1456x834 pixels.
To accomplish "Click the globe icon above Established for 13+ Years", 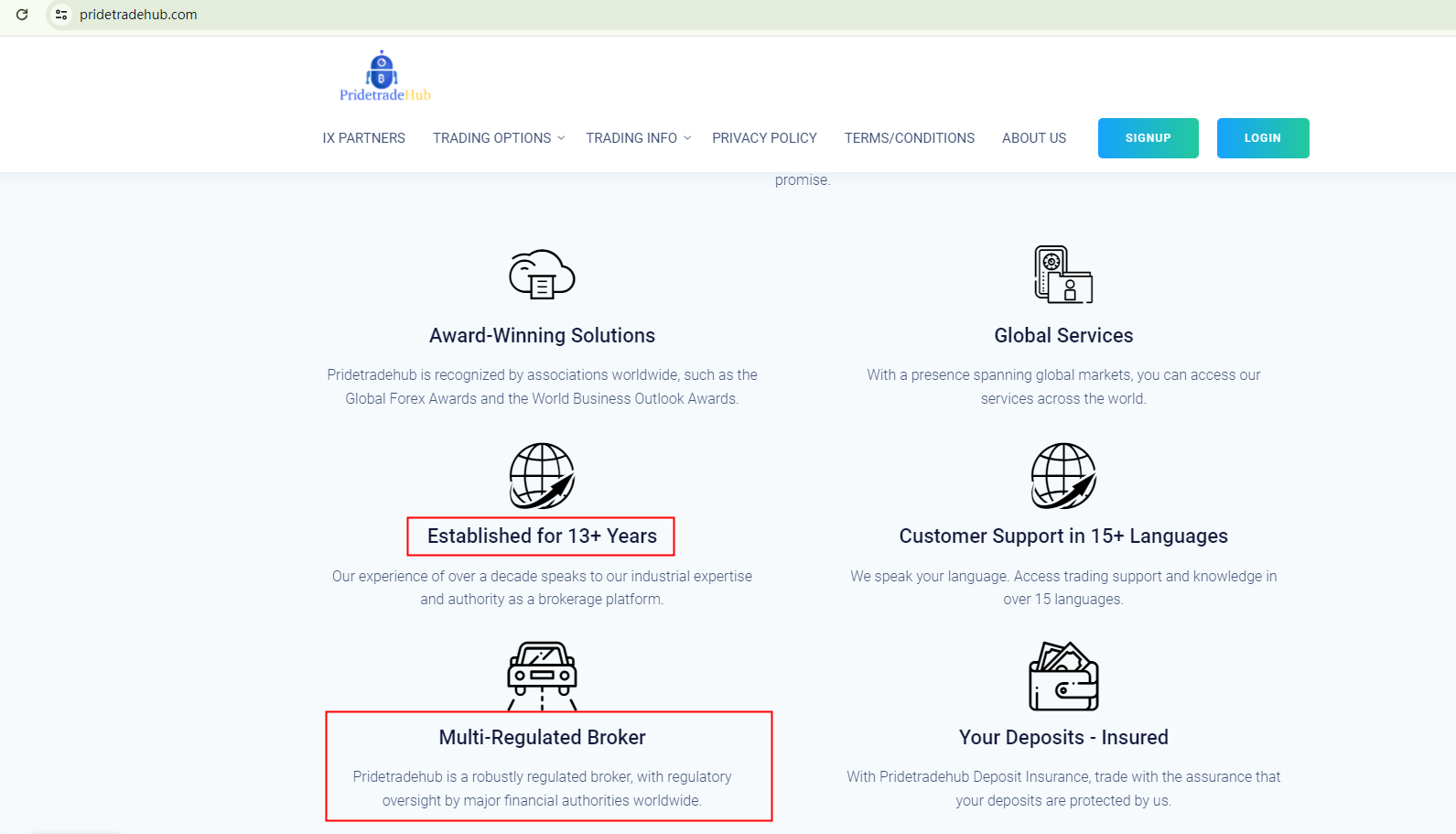I will [x=542, y=476].
